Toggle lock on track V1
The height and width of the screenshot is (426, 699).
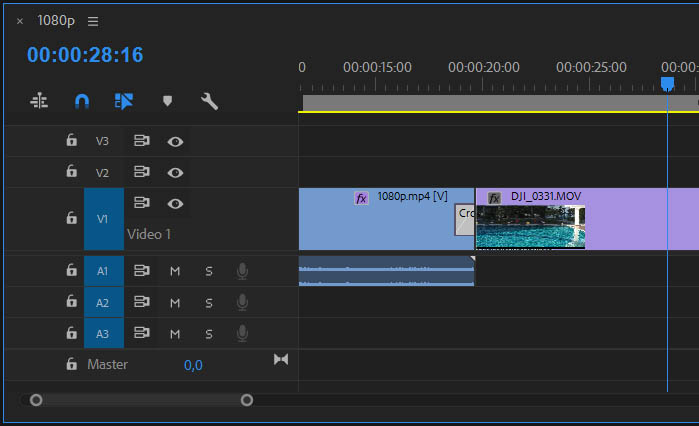coord(71,218)
